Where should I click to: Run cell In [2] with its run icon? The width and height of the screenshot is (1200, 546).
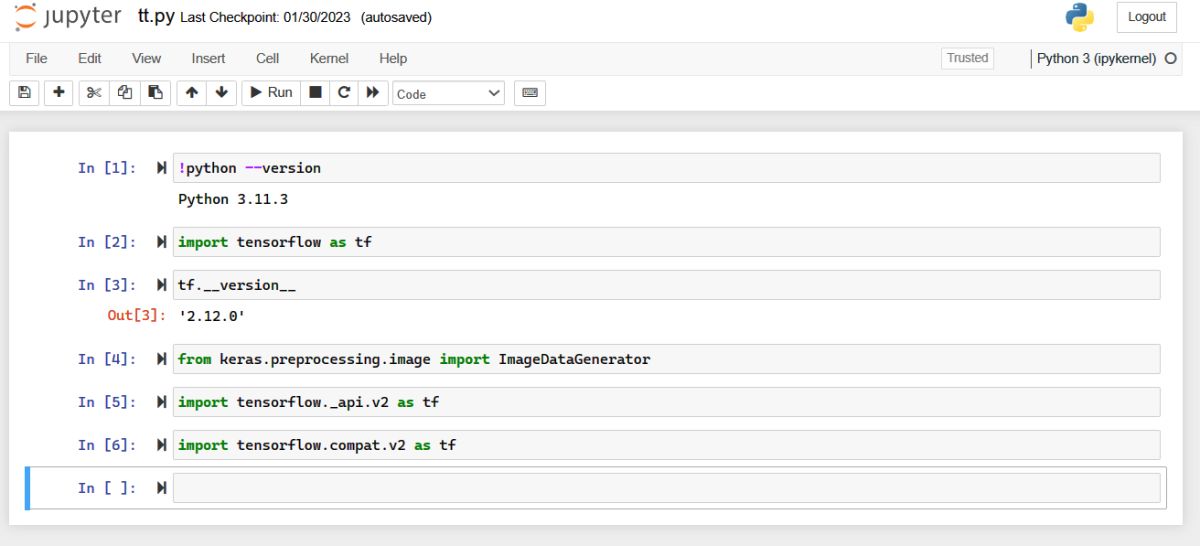coord(162,242)
